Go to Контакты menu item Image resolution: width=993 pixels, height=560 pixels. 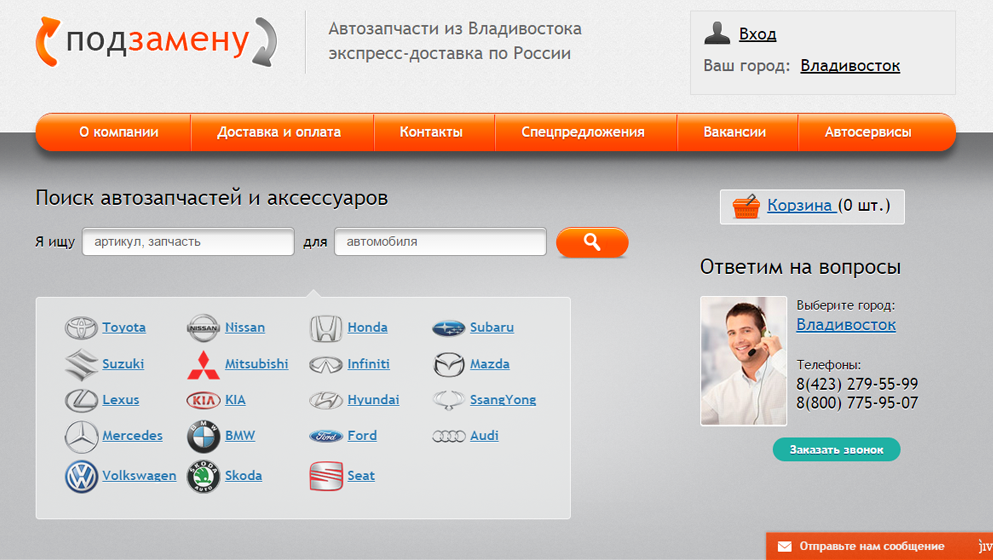coord(431,132)
